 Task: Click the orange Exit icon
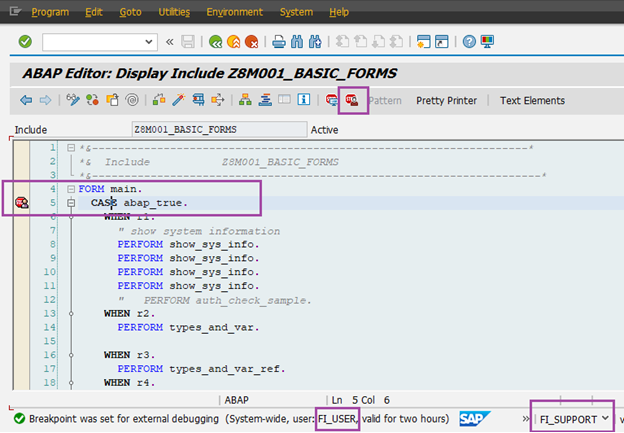[234, 41]
